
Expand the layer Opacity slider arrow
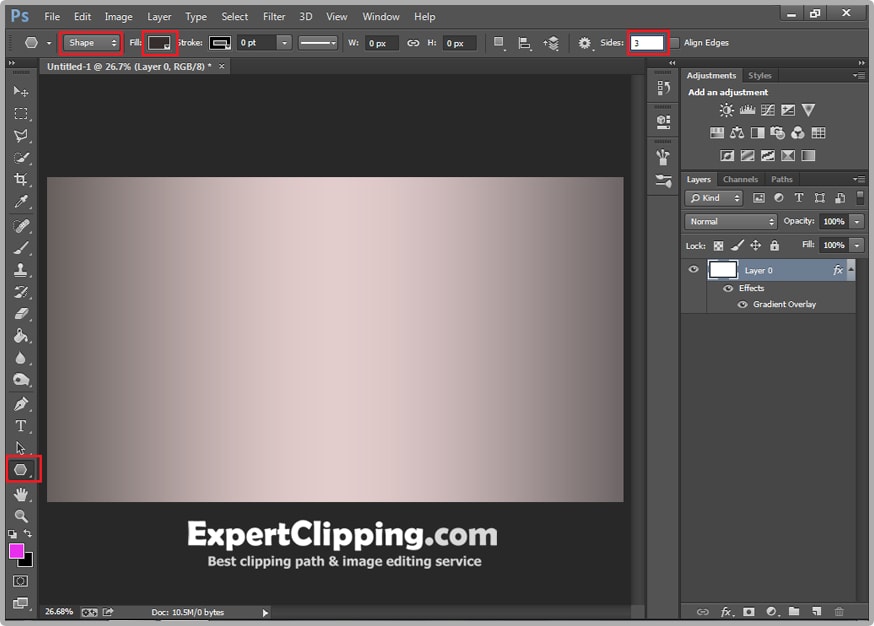(857, 221)
